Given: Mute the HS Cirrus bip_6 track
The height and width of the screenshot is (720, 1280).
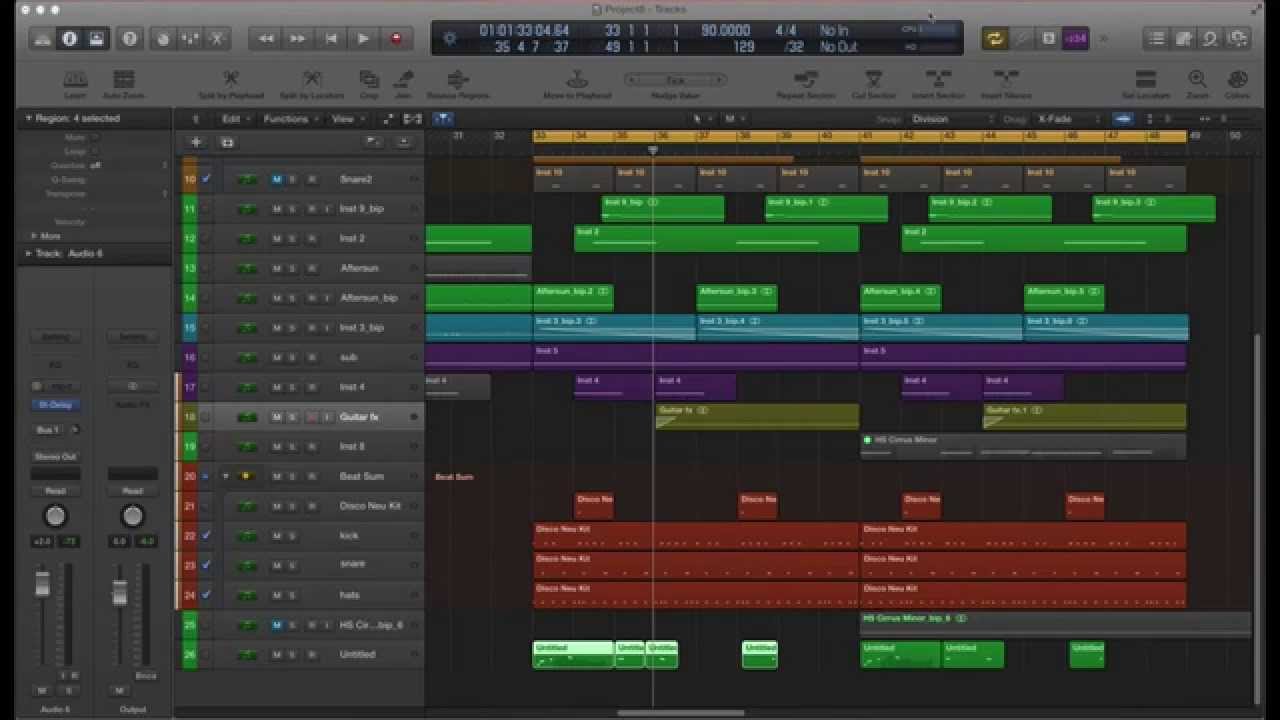Looking at the screenshot, I should [x=277, y=625].
